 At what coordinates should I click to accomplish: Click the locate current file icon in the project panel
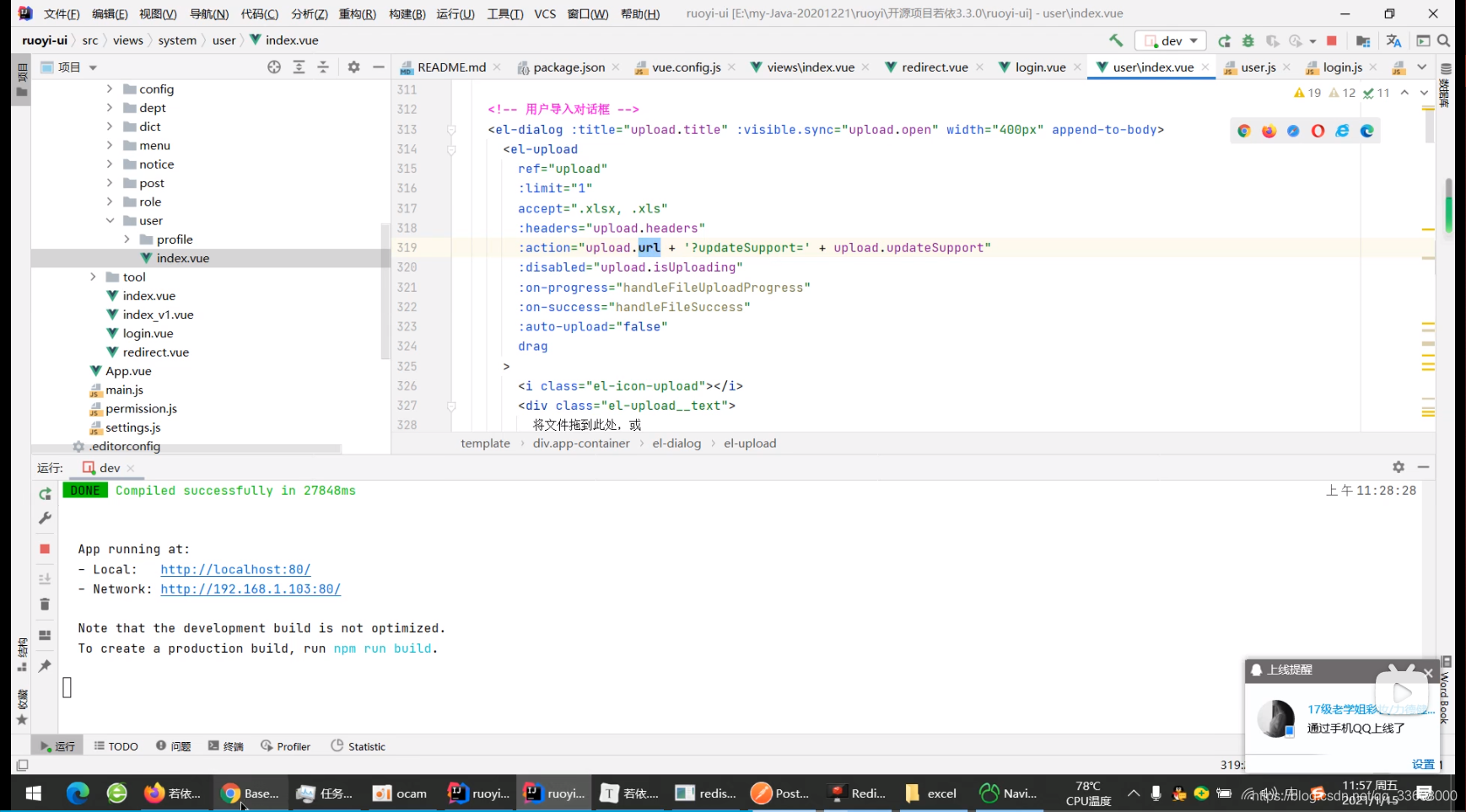pyautogui.click(x=274, y=67)
